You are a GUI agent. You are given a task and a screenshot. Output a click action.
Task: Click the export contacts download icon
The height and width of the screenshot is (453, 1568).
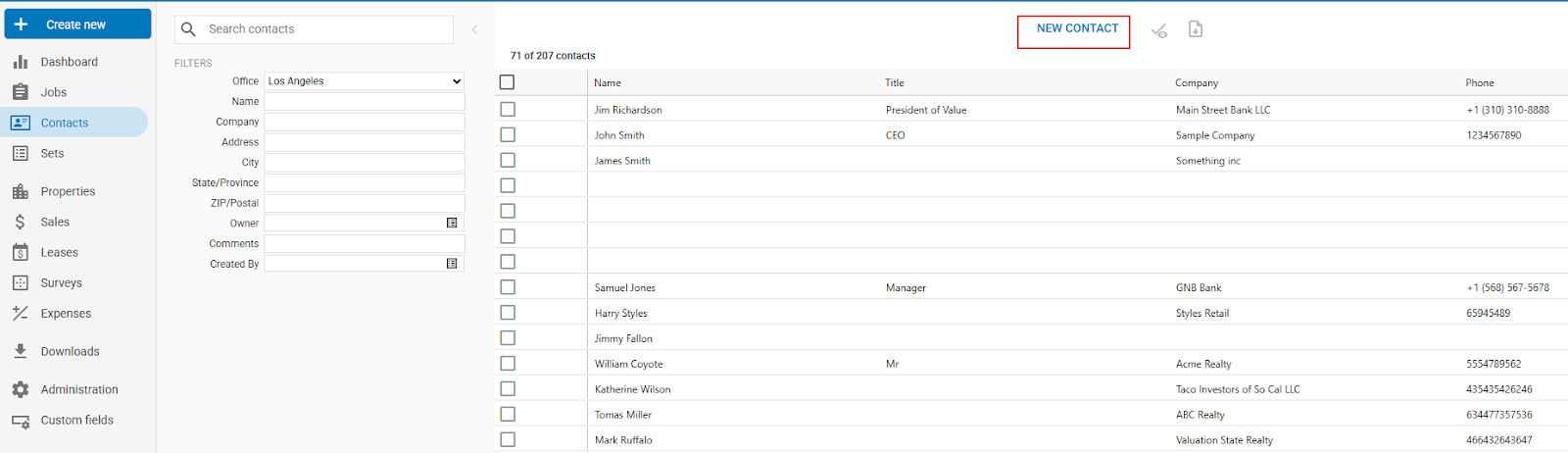pyautogui.click(x=1196, y=29)
